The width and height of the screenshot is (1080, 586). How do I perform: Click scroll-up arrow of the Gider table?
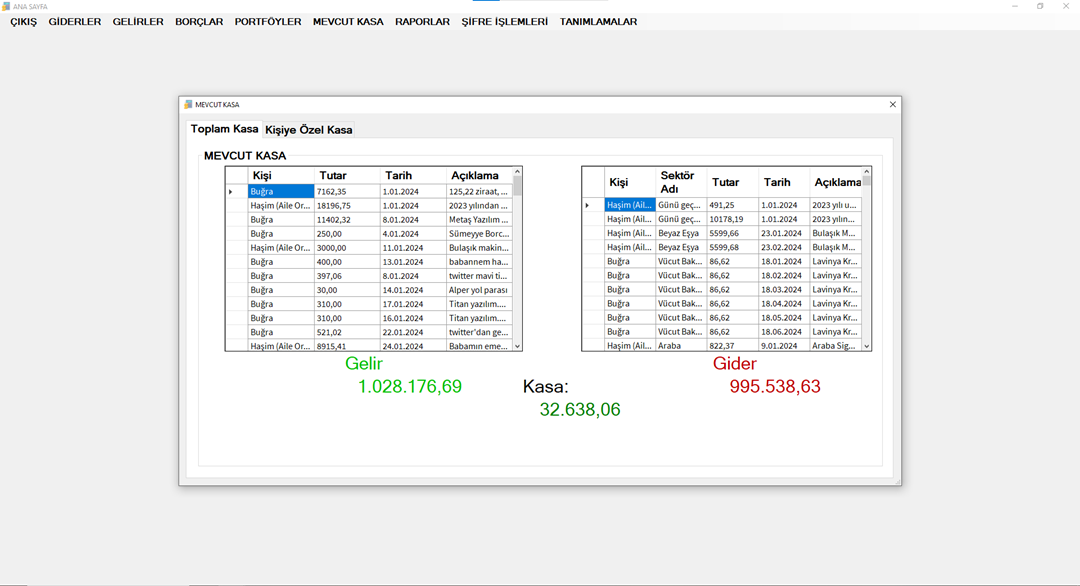tap(866, 172)
